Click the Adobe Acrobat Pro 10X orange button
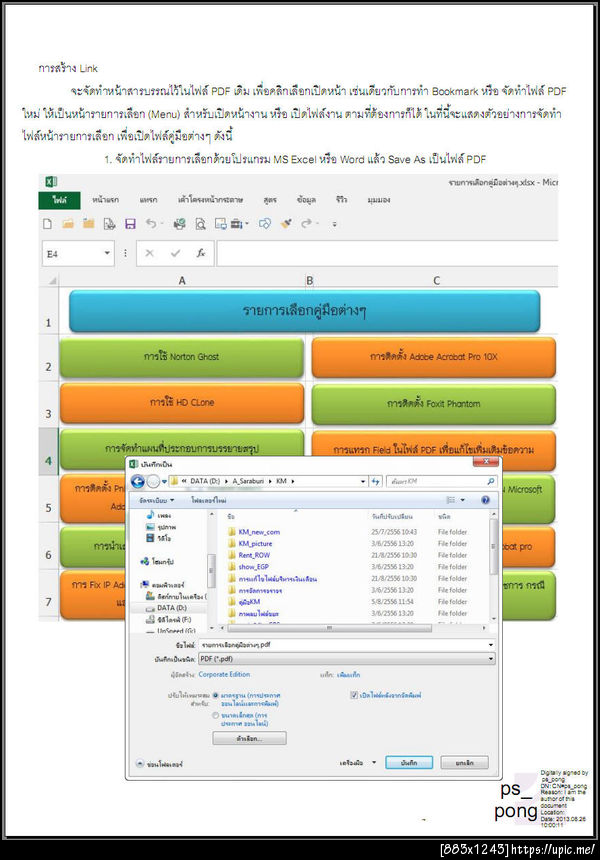 [x=433, y=357]
